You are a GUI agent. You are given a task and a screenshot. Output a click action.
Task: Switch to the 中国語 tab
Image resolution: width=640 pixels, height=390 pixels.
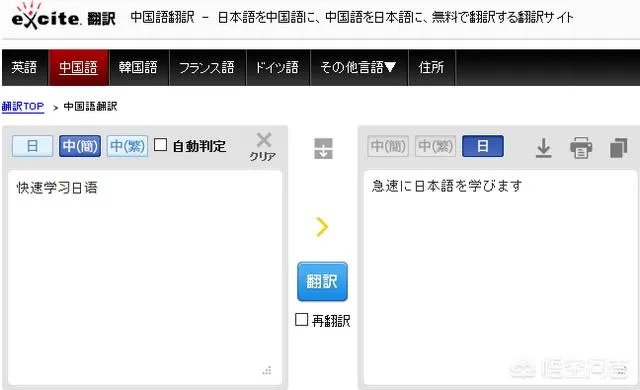[78, 67]
